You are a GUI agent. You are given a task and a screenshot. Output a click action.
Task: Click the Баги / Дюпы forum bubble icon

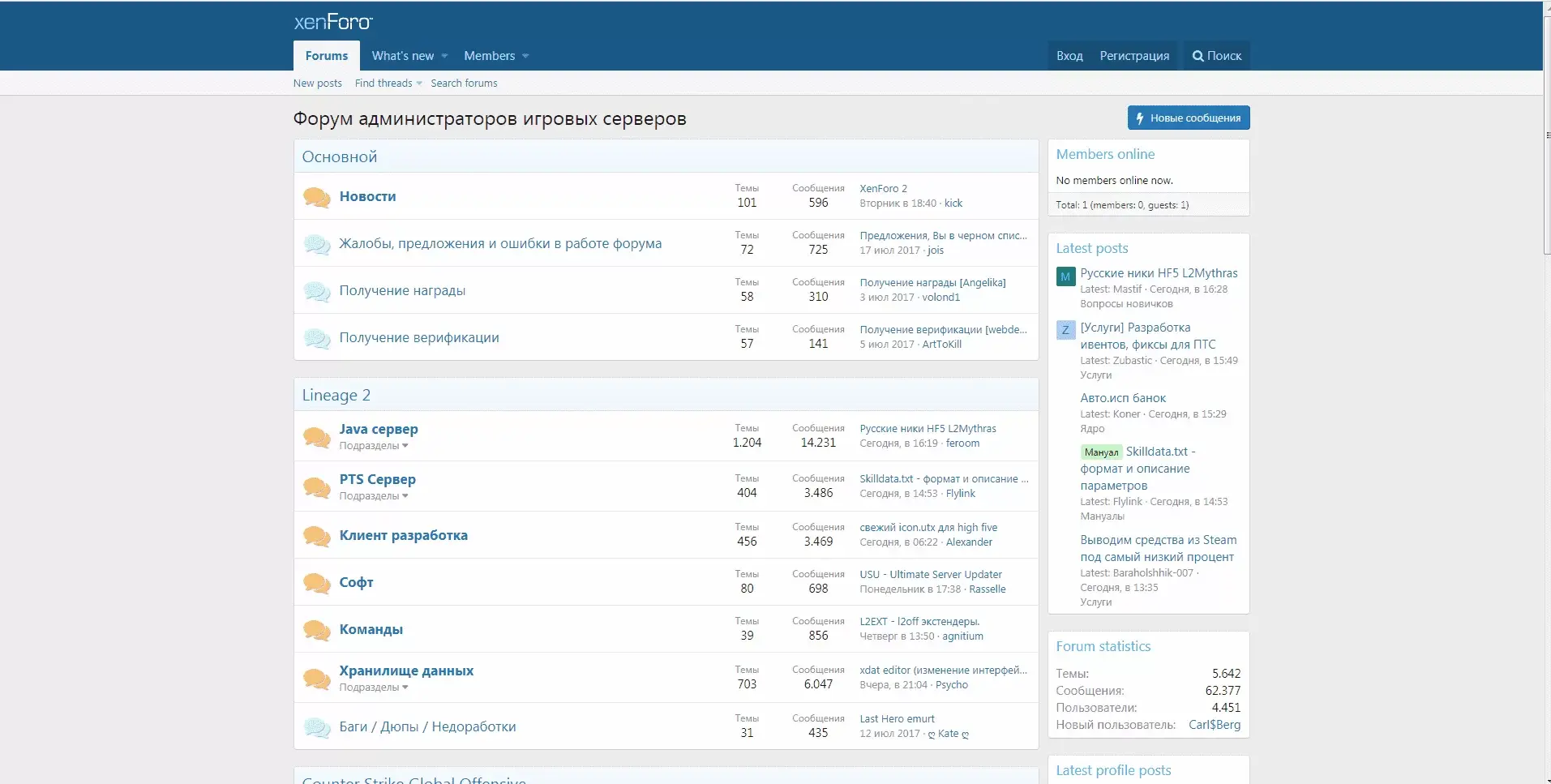tap(316, 727)
